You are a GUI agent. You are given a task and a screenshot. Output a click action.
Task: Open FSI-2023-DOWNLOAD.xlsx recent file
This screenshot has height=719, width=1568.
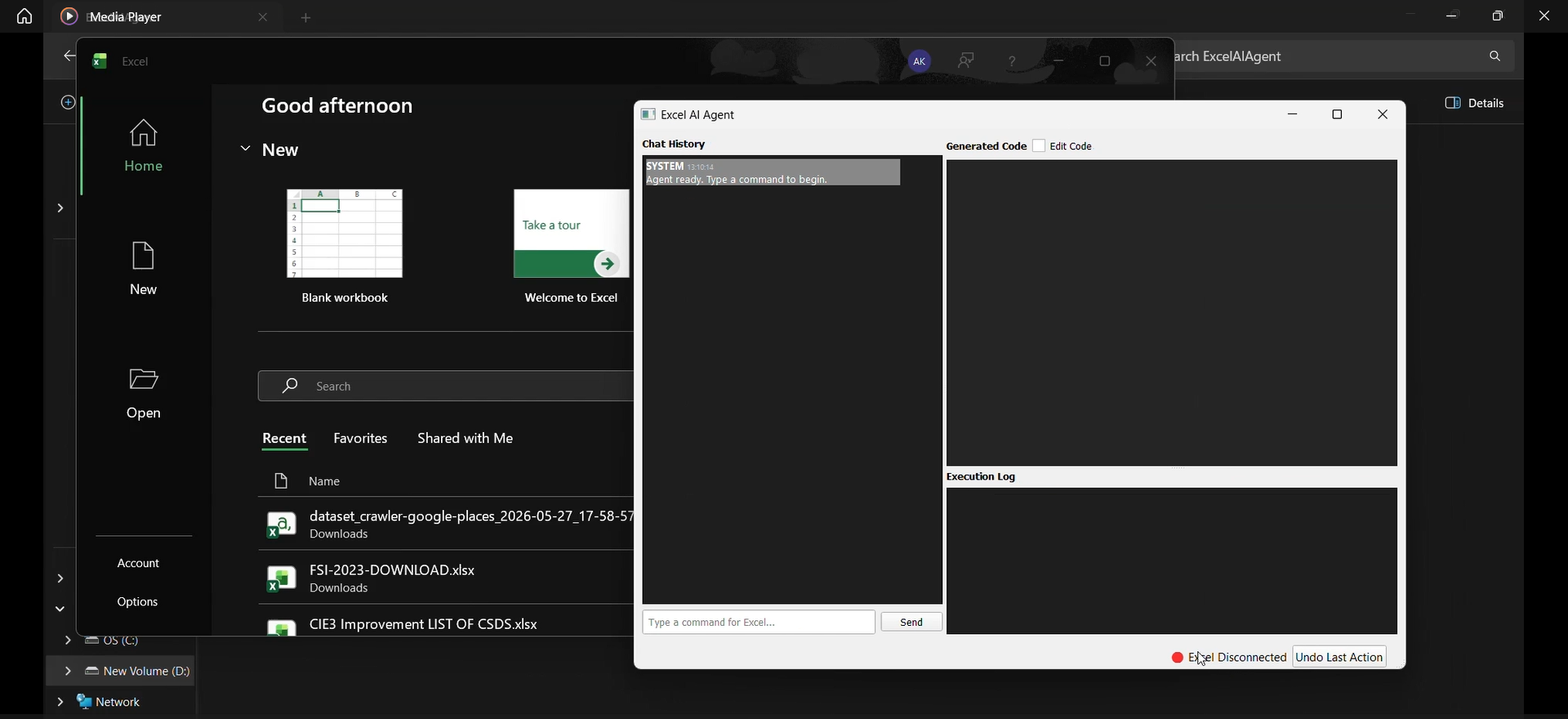click(446, 578)
